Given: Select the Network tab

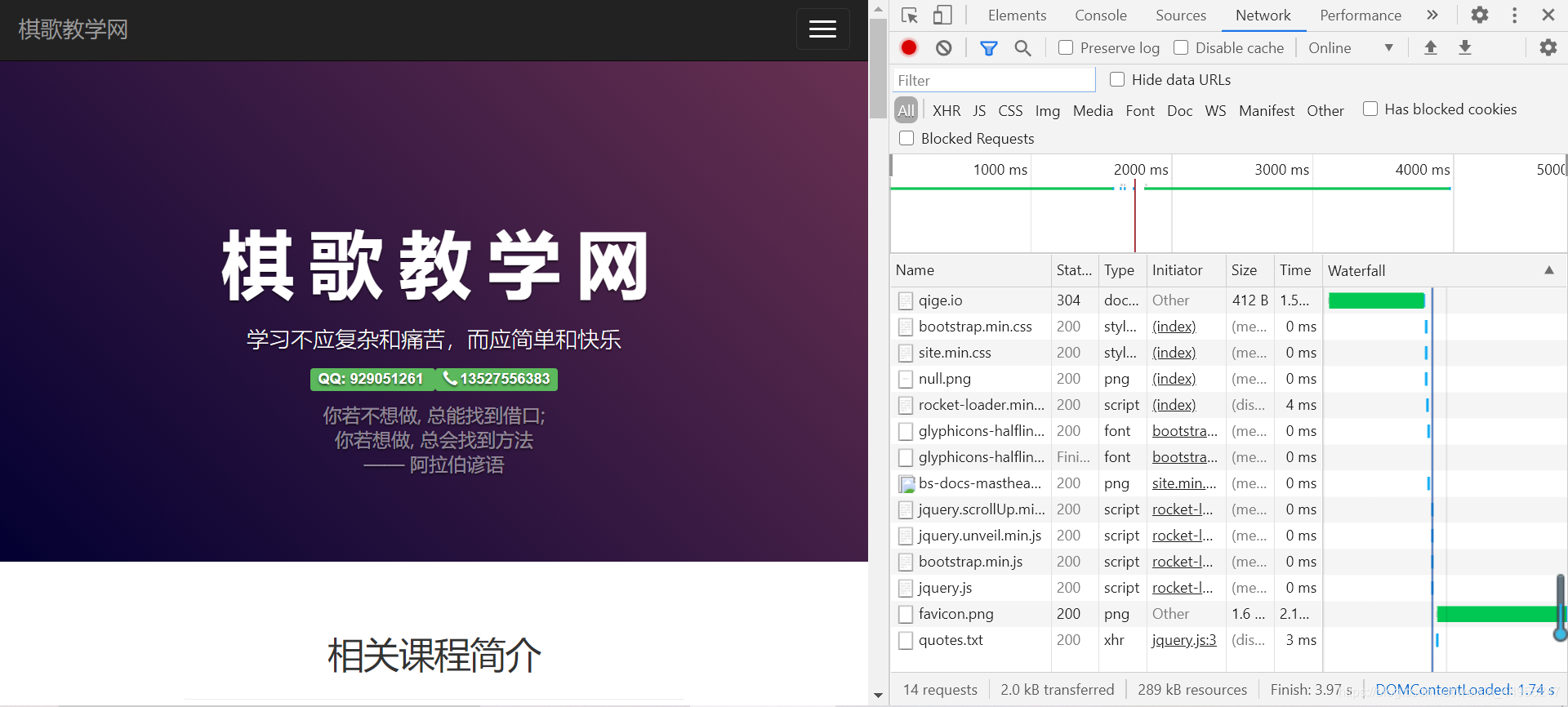Looking at the screenshot, I should point(1263,16).
